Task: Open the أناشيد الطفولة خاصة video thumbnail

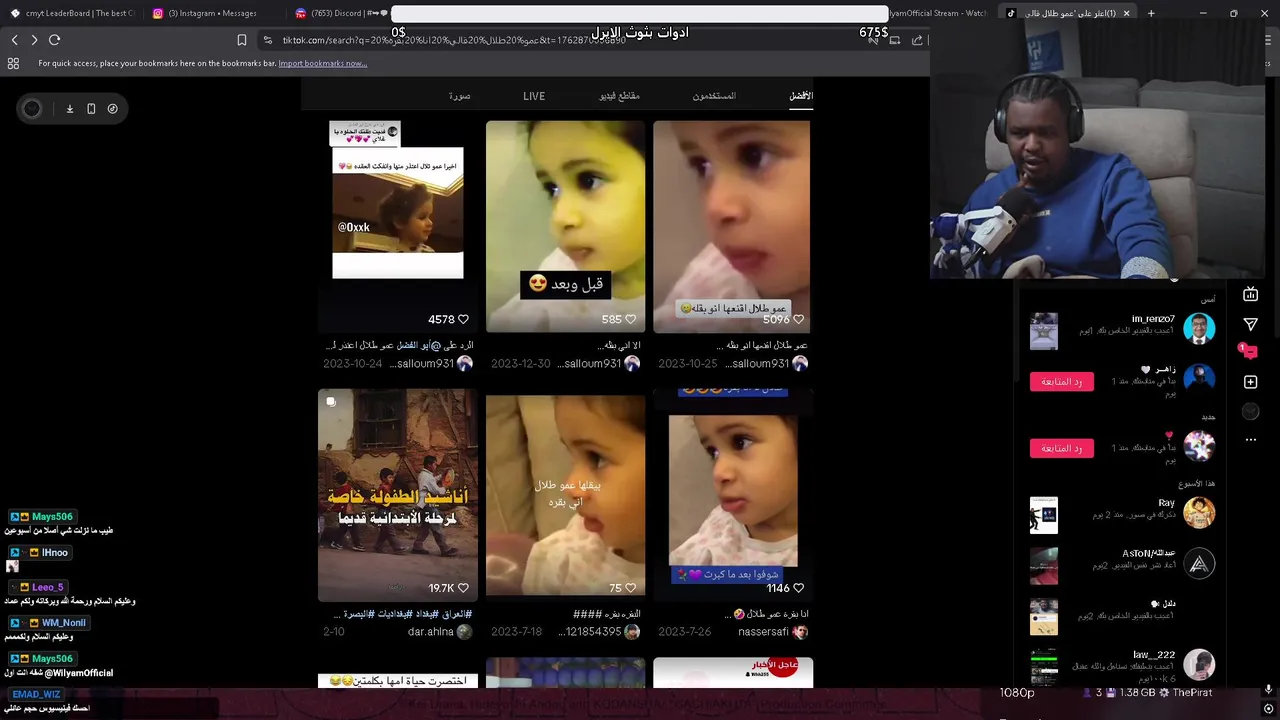Action: point(398,495)
